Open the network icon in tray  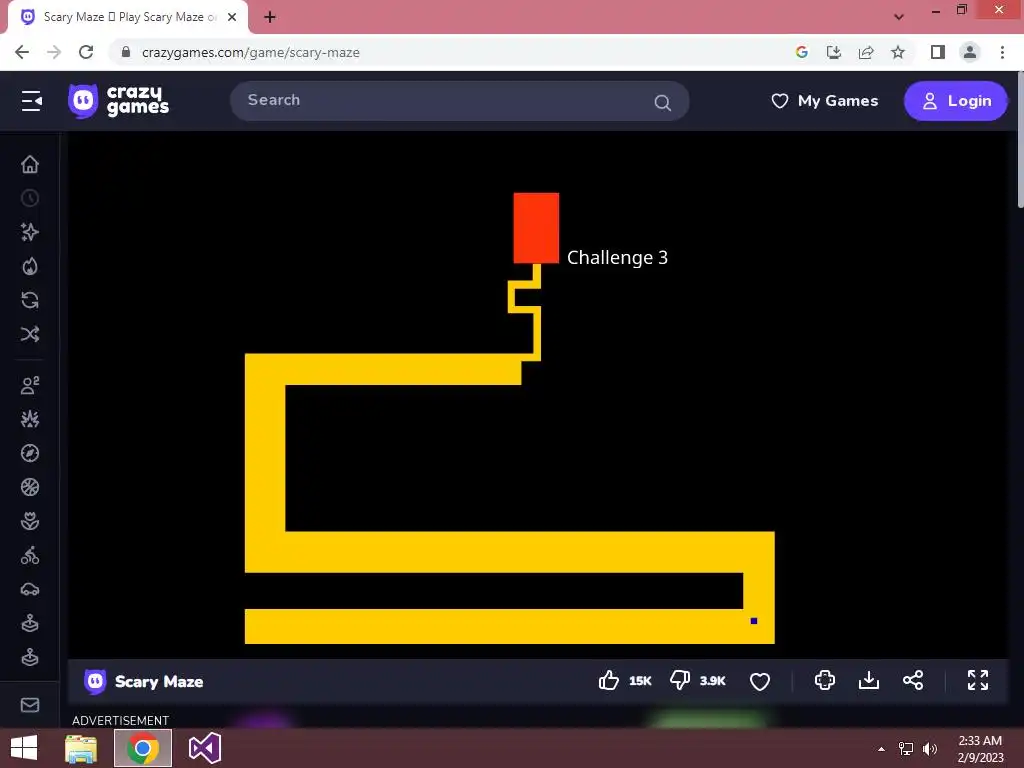click(906, 749)
